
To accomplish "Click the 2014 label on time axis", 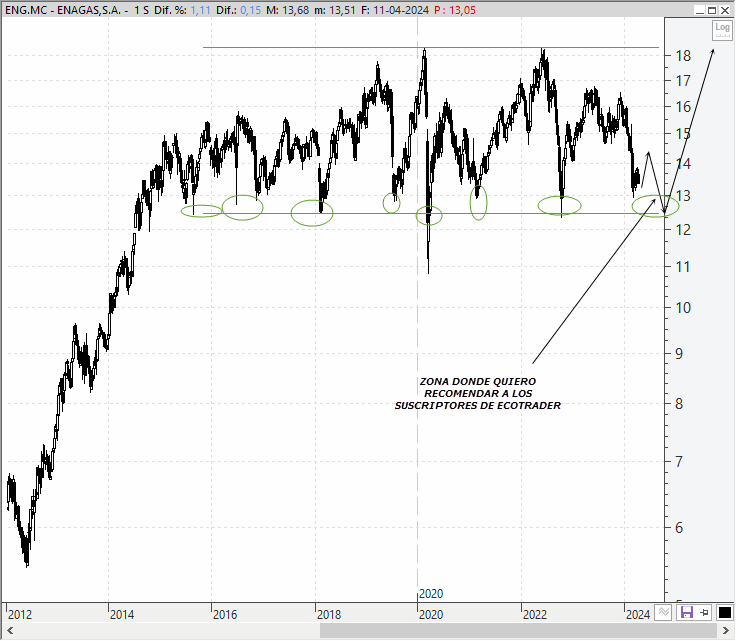I will click(122, 614).
